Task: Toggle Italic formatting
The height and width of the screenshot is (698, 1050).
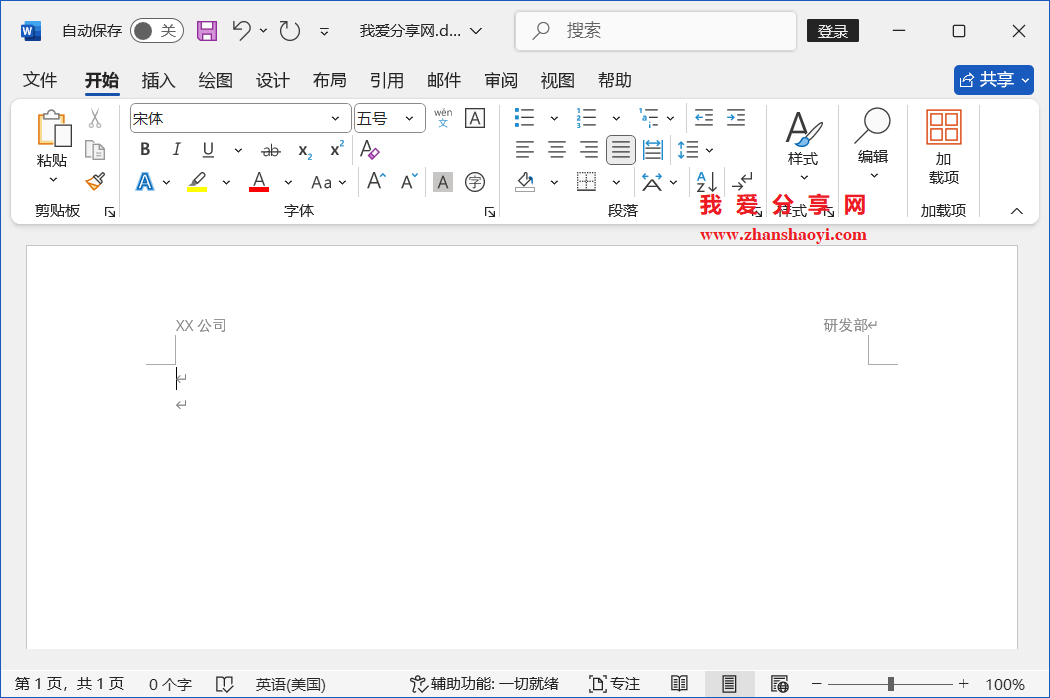Action: point(176,149)
